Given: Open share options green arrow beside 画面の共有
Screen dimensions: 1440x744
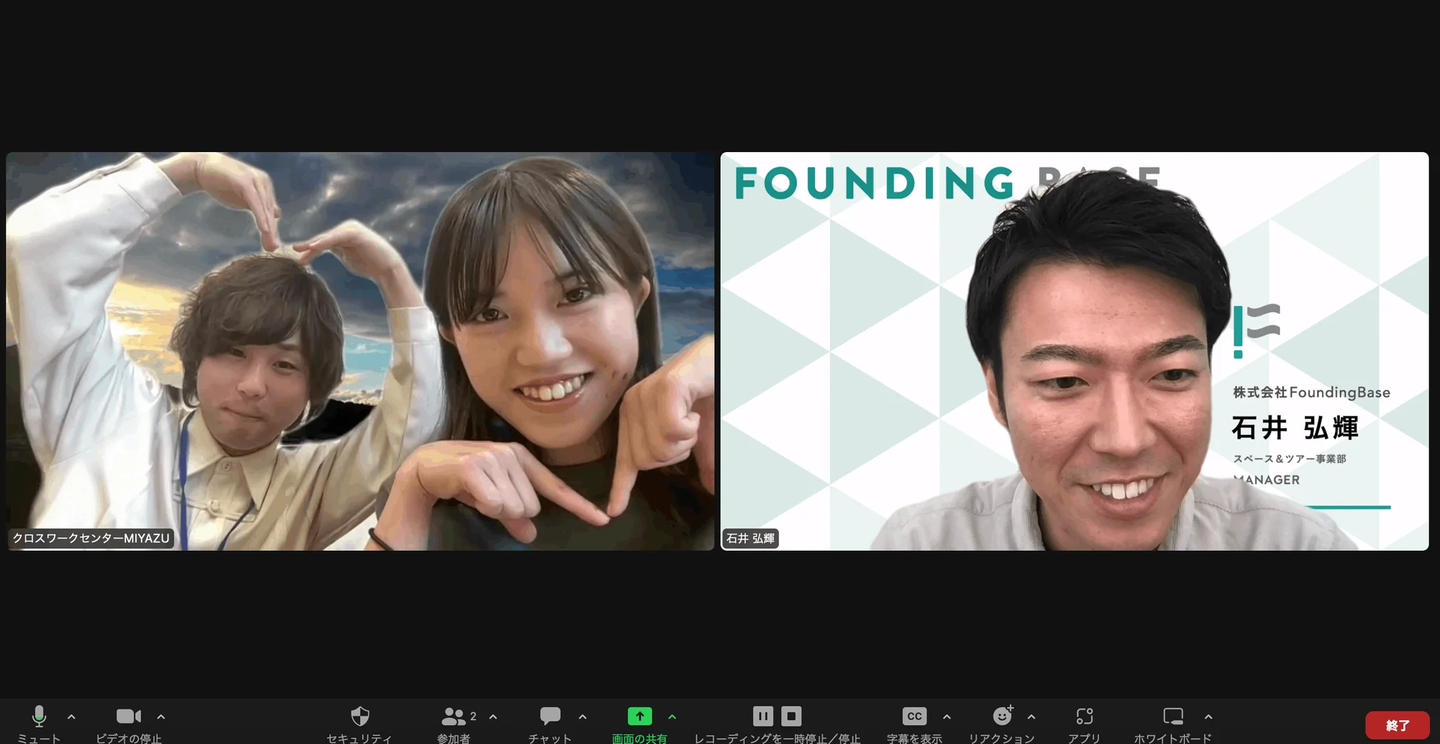Looking at the screenshot, I should point(672,716).
